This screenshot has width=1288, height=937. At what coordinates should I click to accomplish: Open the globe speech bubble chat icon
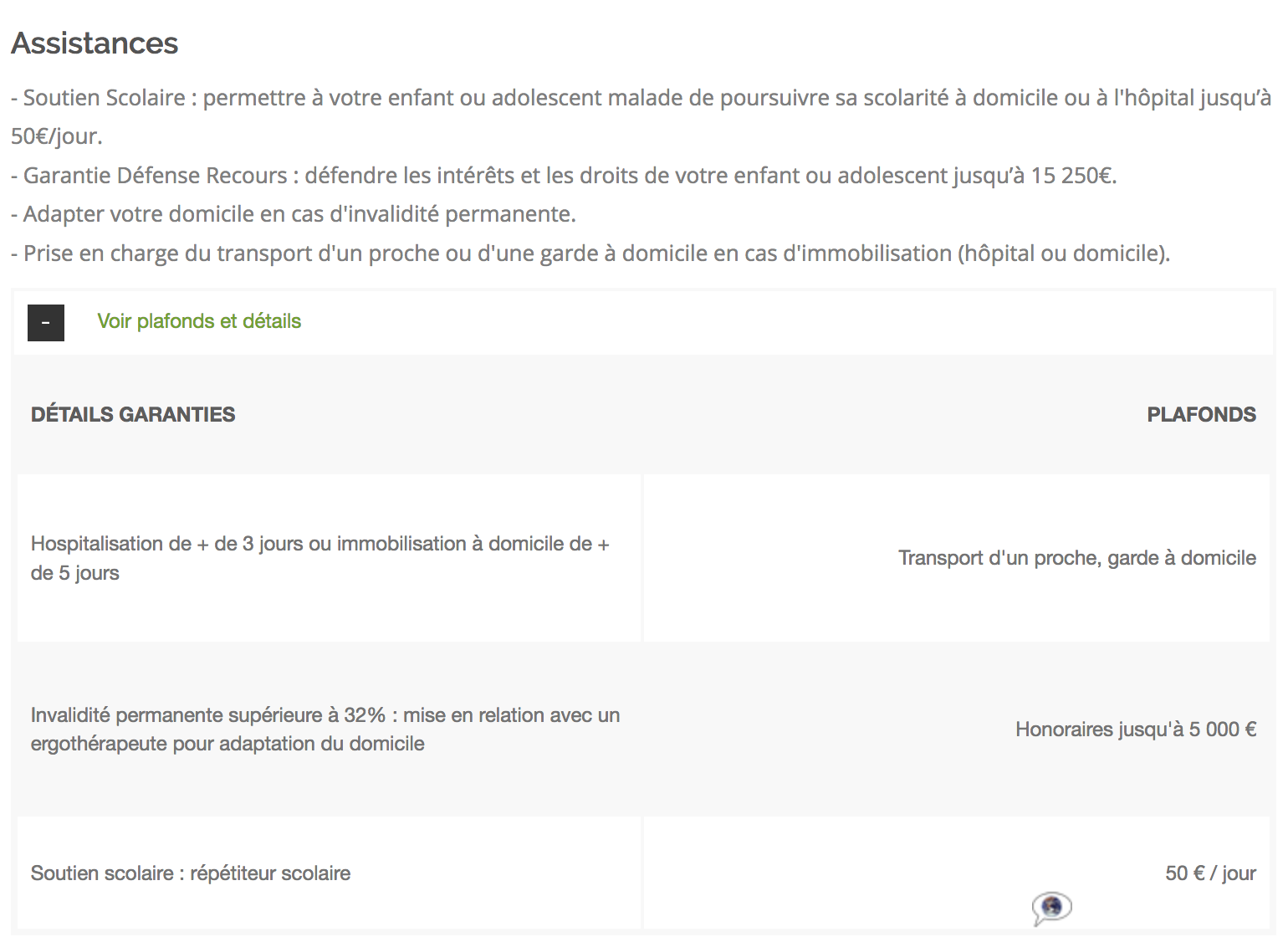(1051, 907)
